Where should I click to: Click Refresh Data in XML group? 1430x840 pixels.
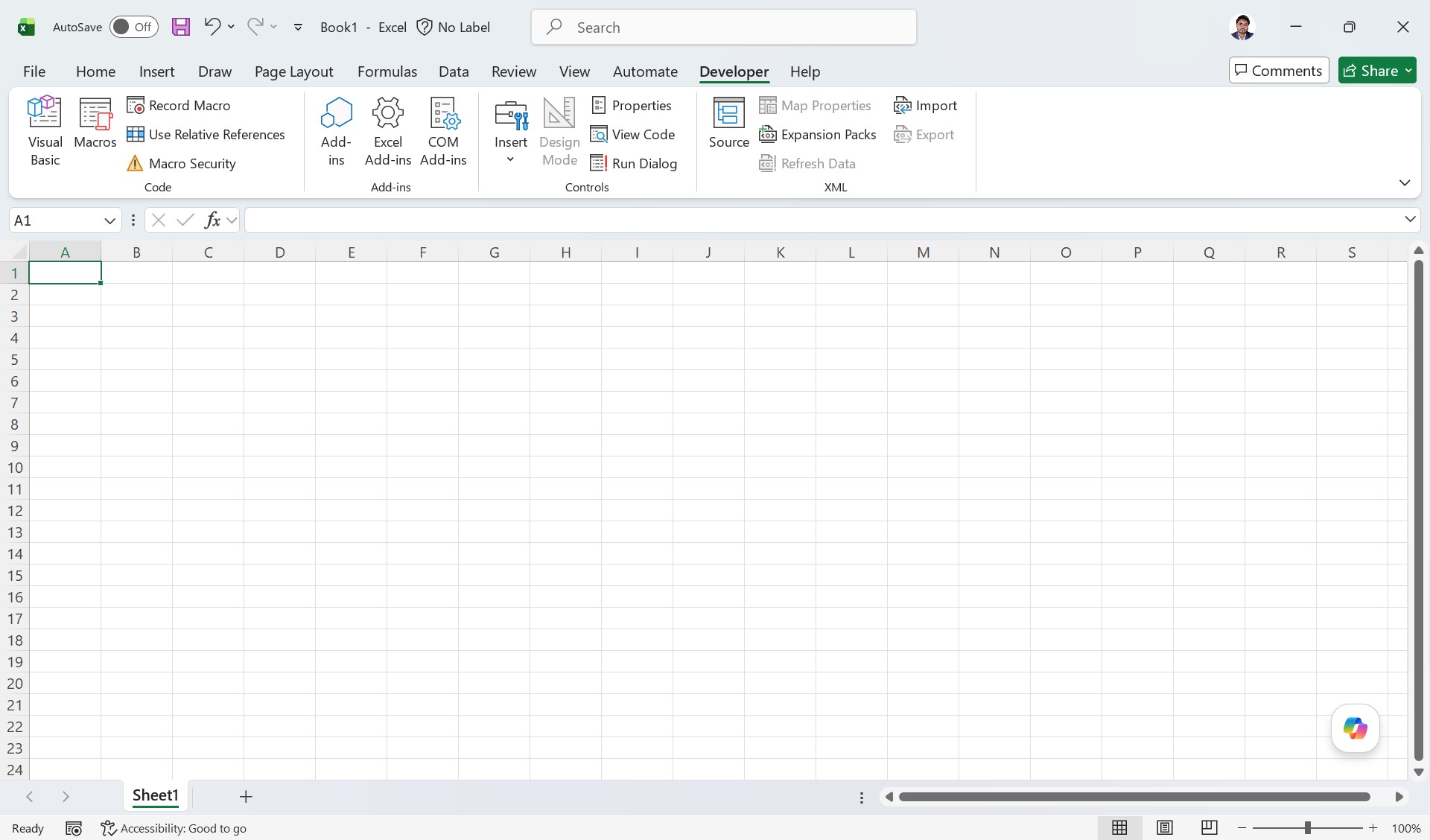tap(807, 163)
